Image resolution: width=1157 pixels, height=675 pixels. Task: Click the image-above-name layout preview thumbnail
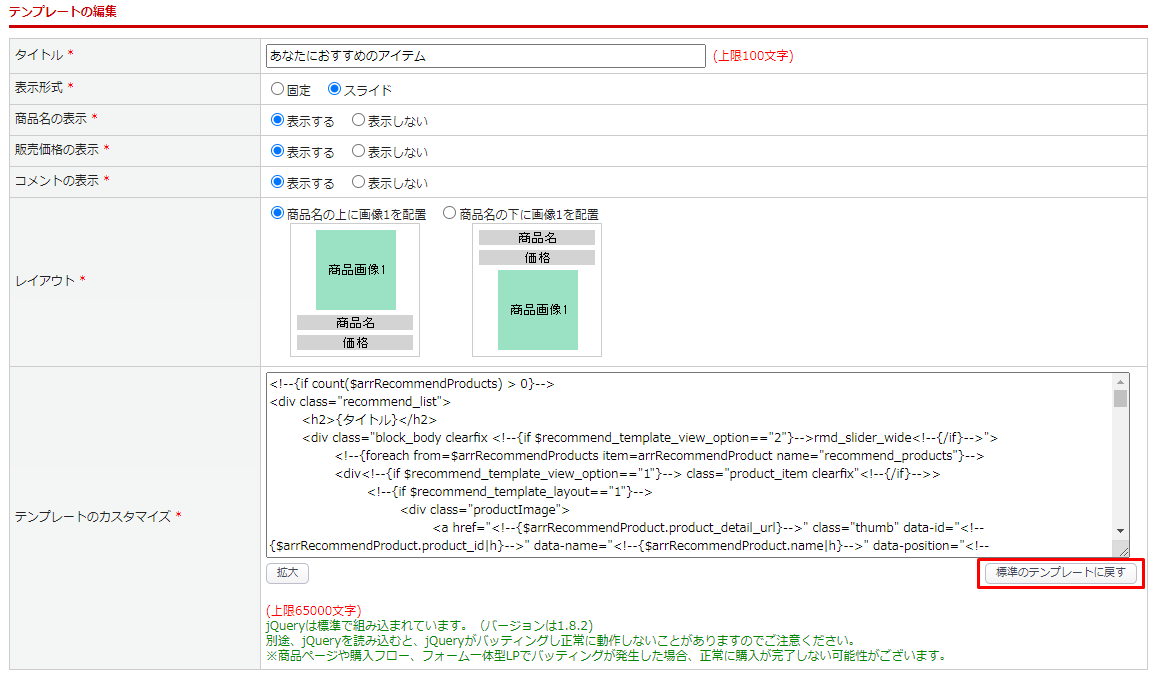click(x=355, y=290)
